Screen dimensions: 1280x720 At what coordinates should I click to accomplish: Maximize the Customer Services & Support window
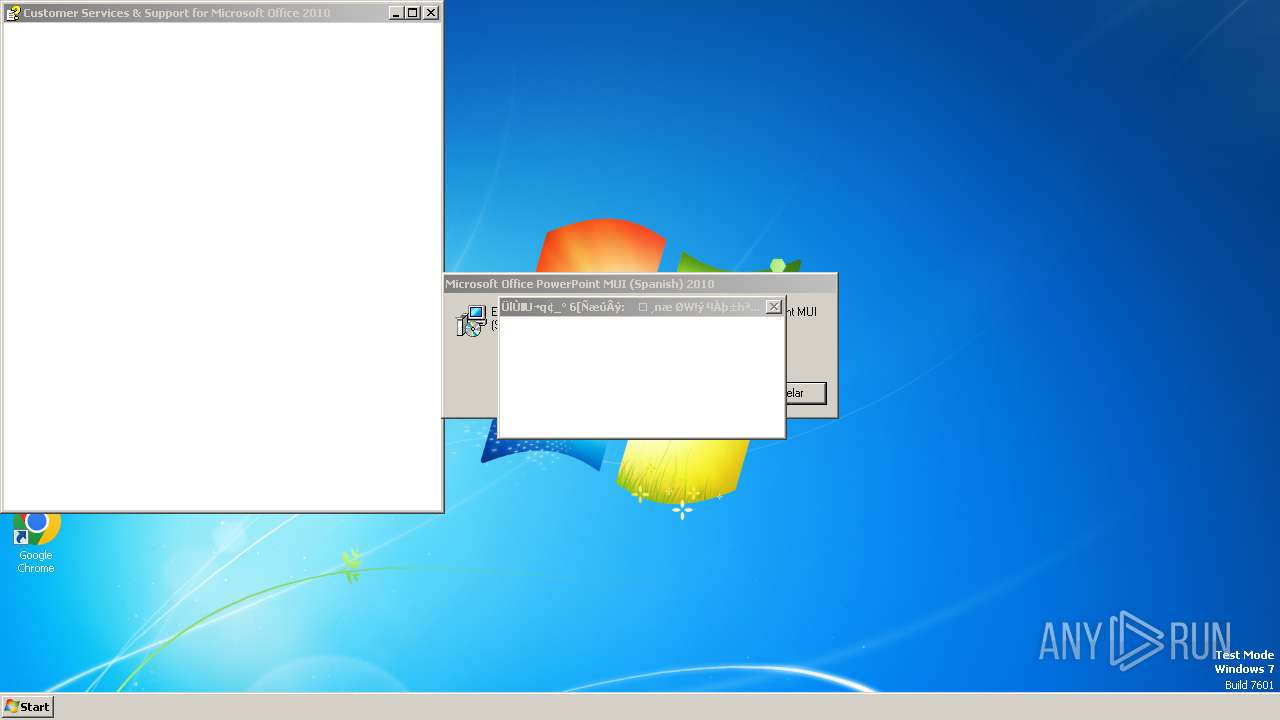[412, 13]
